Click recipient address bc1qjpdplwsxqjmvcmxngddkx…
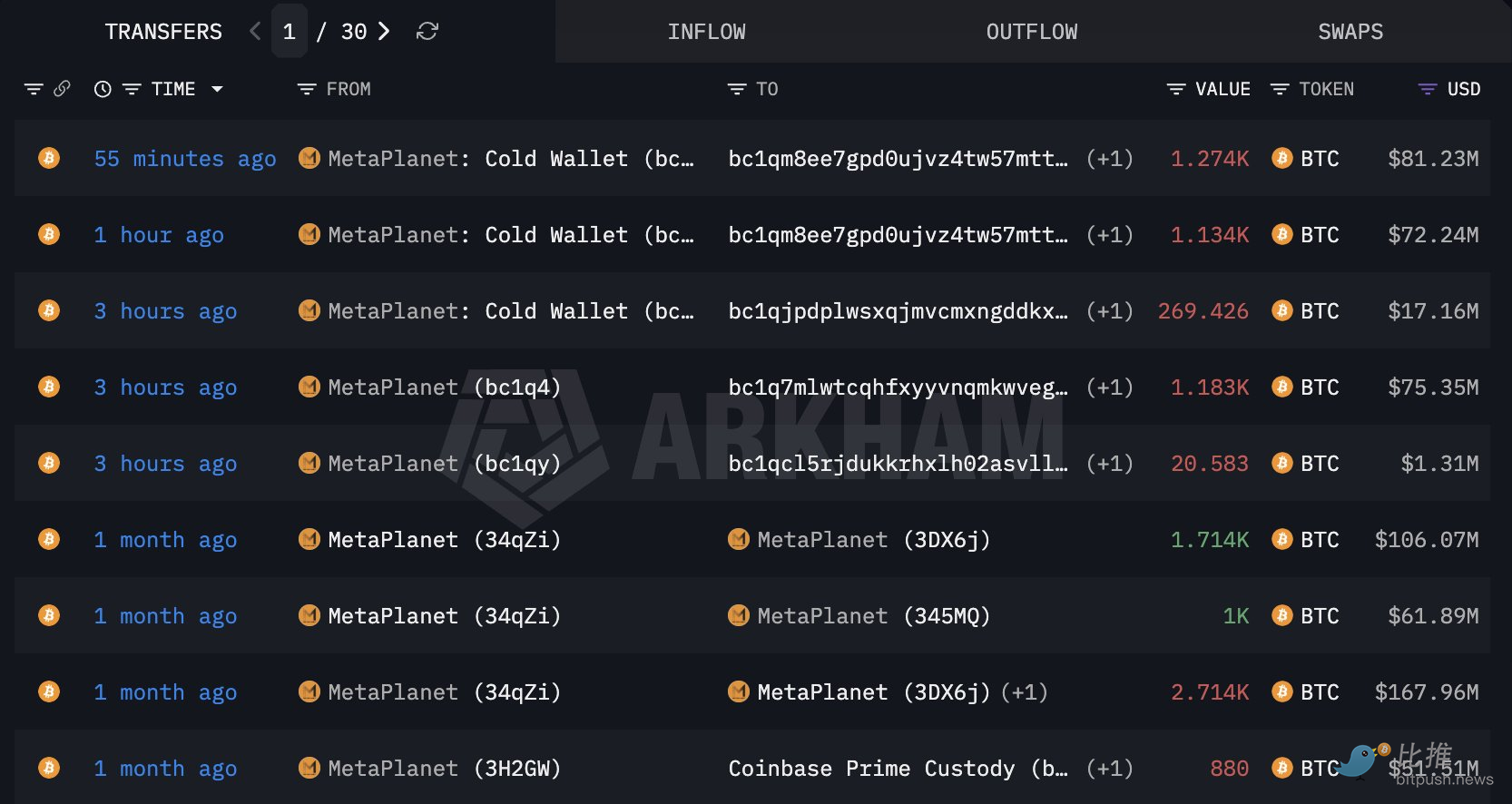 [898, 311]
